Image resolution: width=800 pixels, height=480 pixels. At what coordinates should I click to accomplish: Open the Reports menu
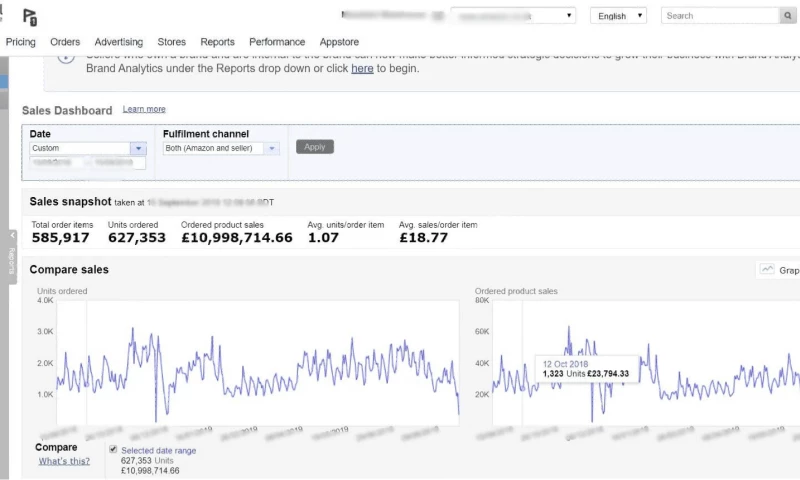pyautogui.click(x=217, y=42)
